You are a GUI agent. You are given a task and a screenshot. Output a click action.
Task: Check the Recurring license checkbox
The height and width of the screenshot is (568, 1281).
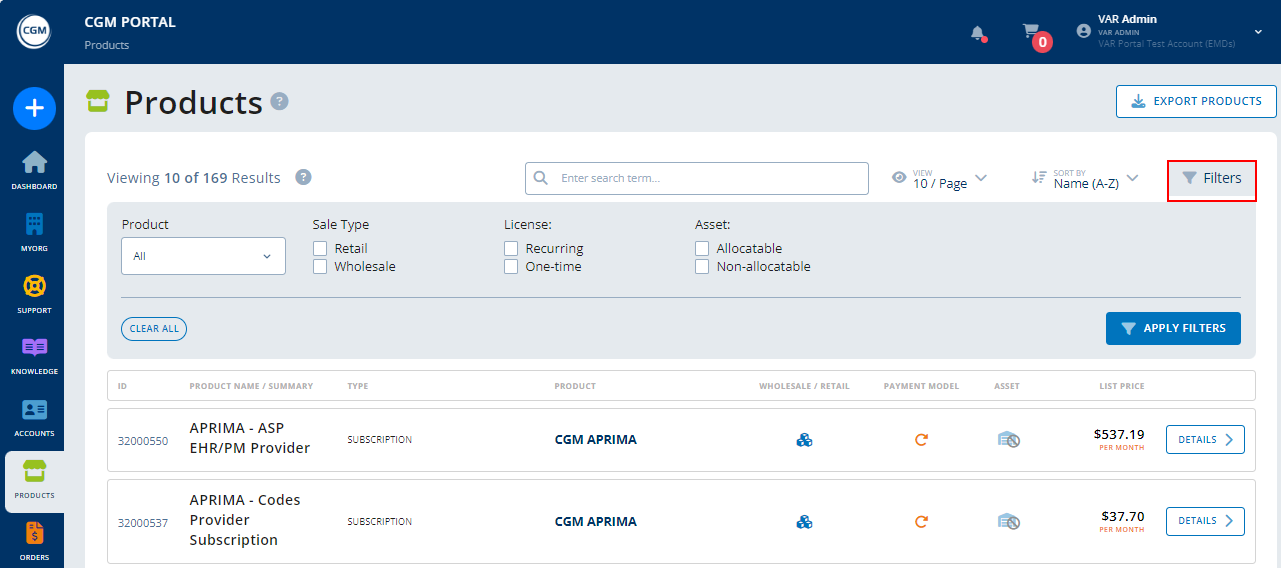[x=511, y=248]
